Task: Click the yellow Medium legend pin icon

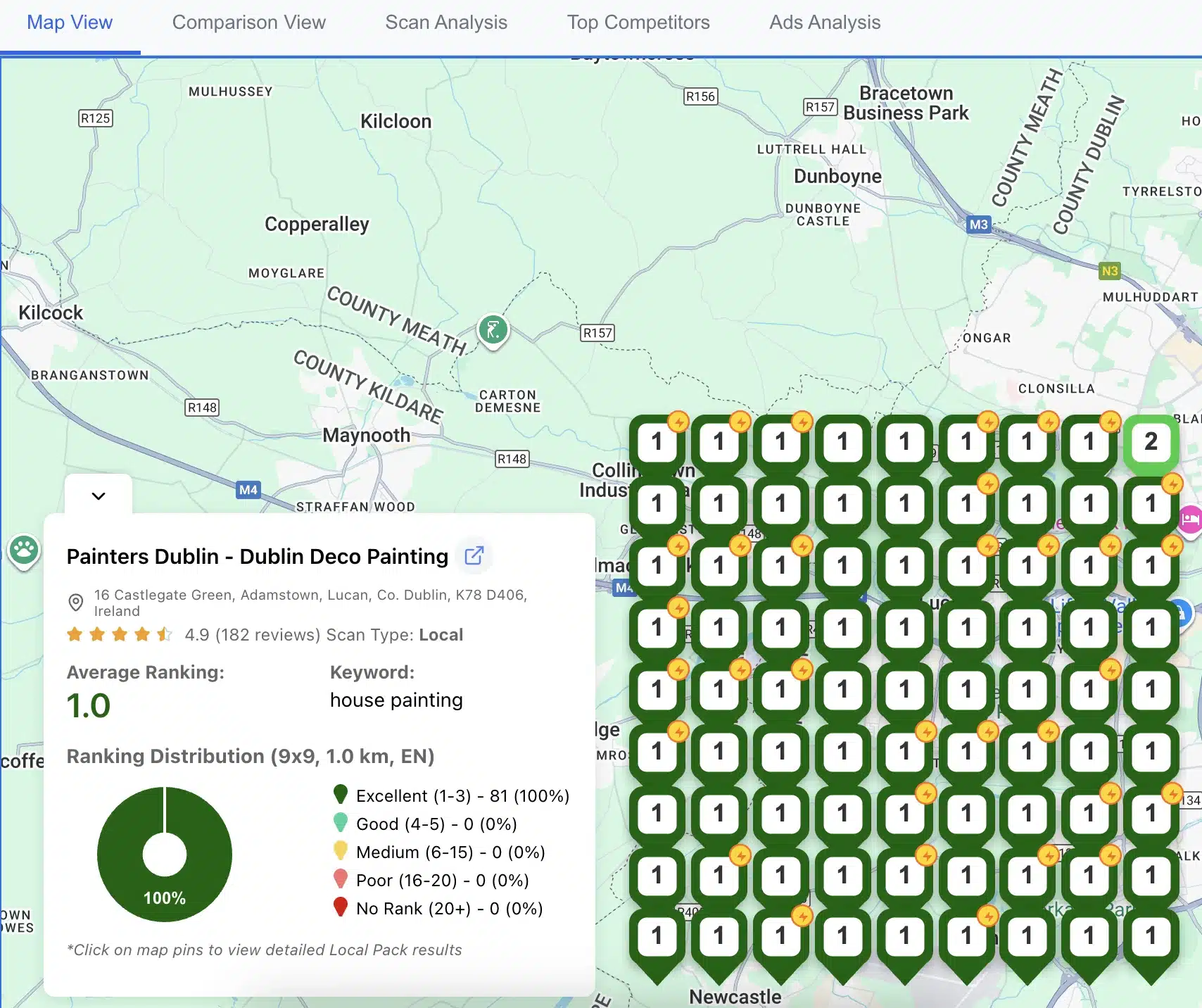Action: 341,852
